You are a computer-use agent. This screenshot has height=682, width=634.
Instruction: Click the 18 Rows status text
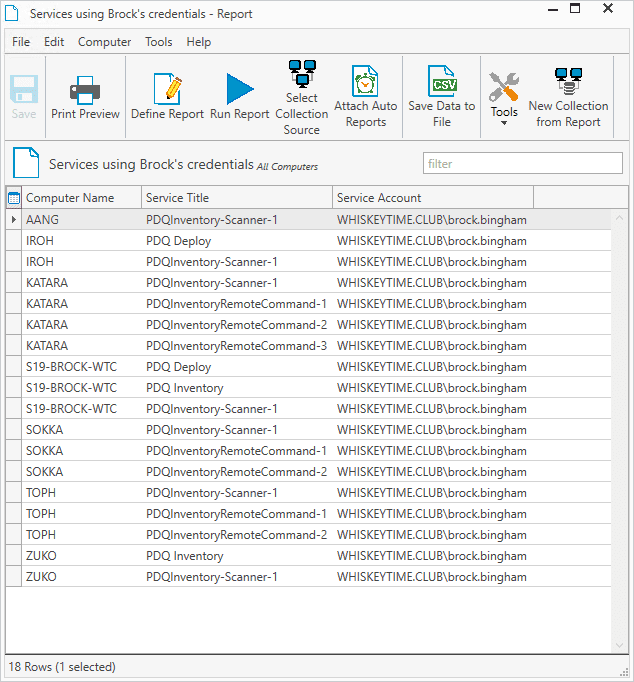(x=62, y=667)
